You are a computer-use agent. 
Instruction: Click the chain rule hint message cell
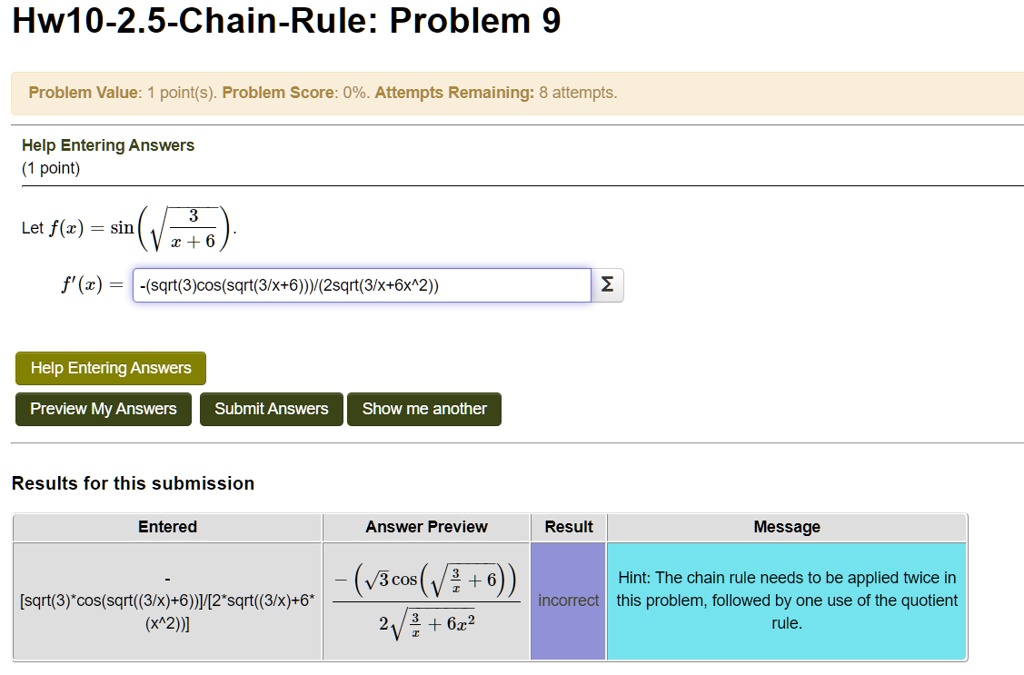[x=787, y=601]
